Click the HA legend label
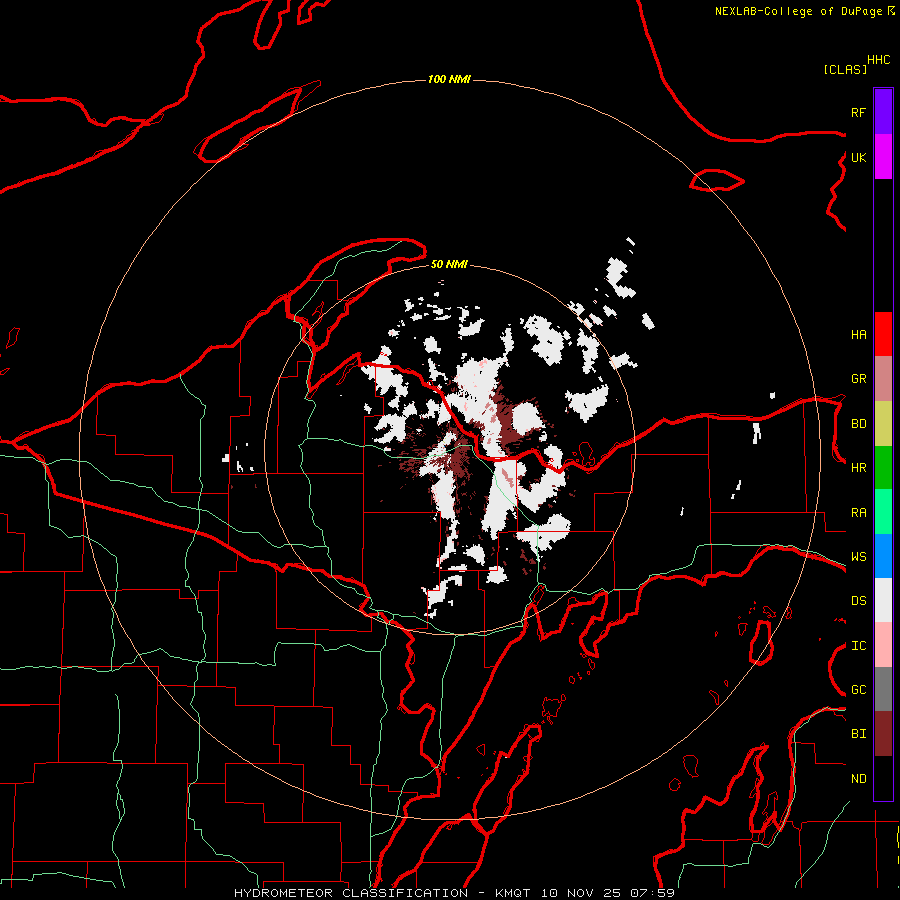 pyautogui.click(x=858, y=335)
